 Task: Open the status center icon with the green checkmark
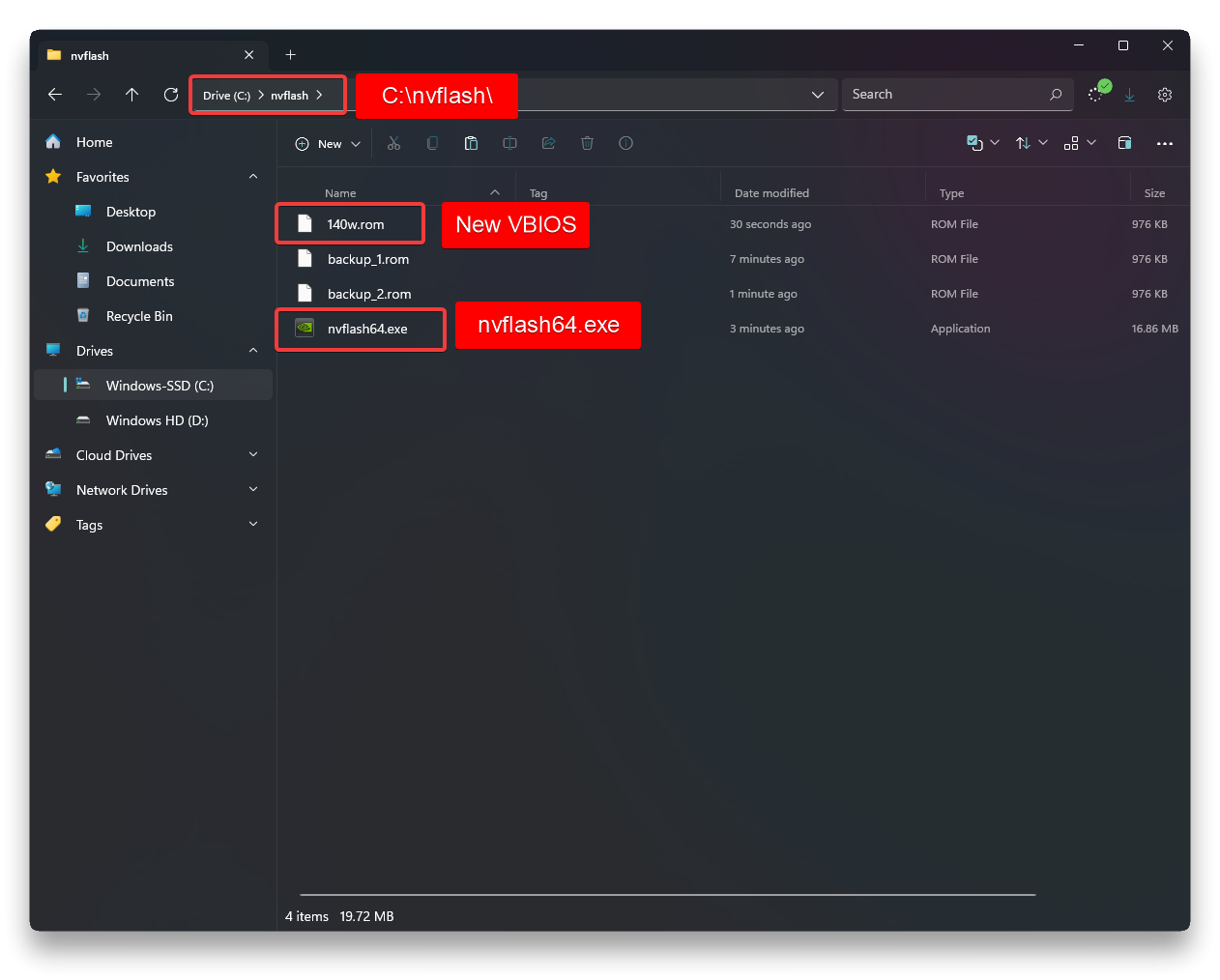pyautogui.click(x=1097, y=93)
